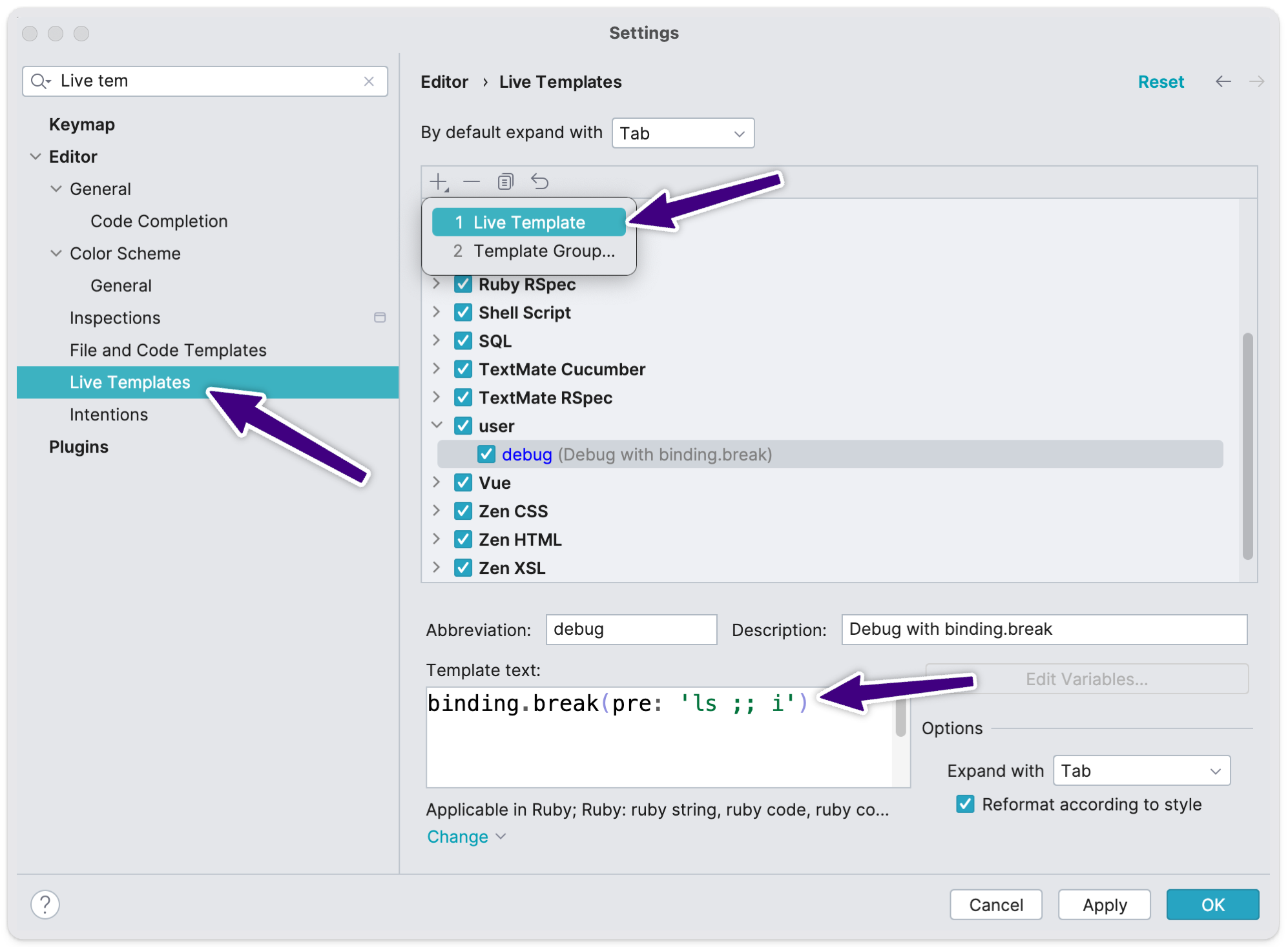
Task: Navigate back with the left arrow
Action: (1223, 81)
